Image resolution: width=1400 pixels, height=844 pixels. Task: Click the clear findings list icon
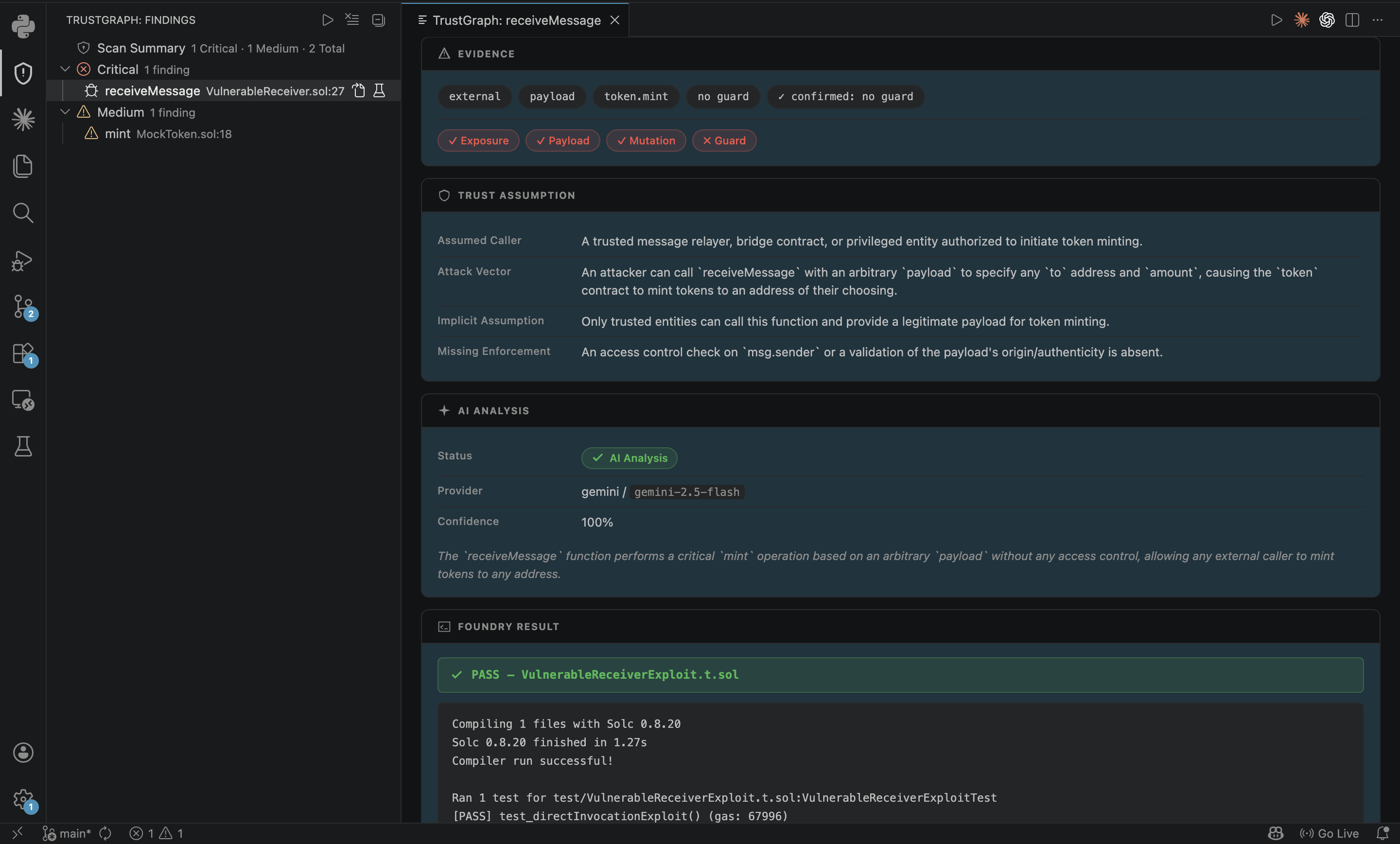click(352, 20)
